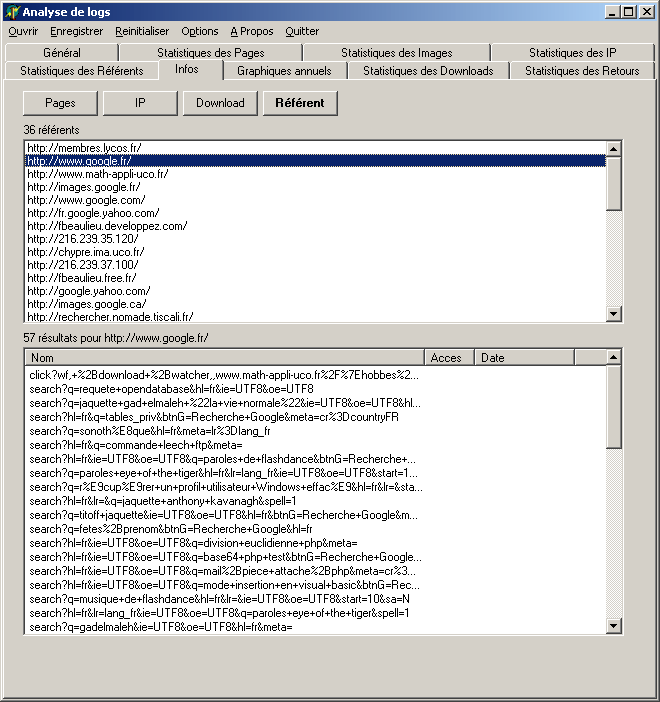Click the Référent button

300,103
